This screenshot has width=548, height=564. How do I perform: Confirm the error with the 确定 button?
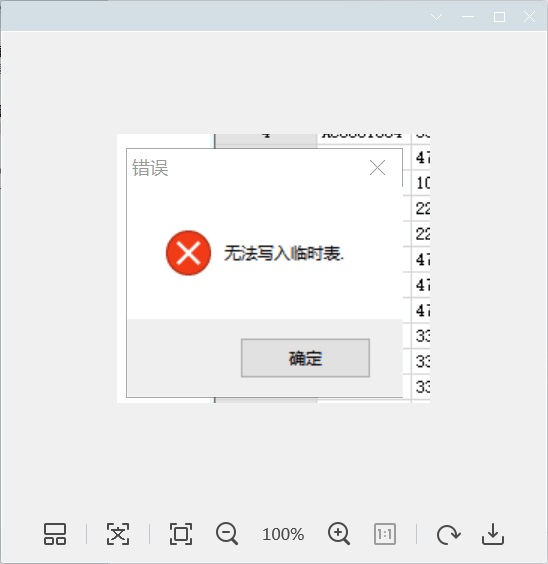305,358
